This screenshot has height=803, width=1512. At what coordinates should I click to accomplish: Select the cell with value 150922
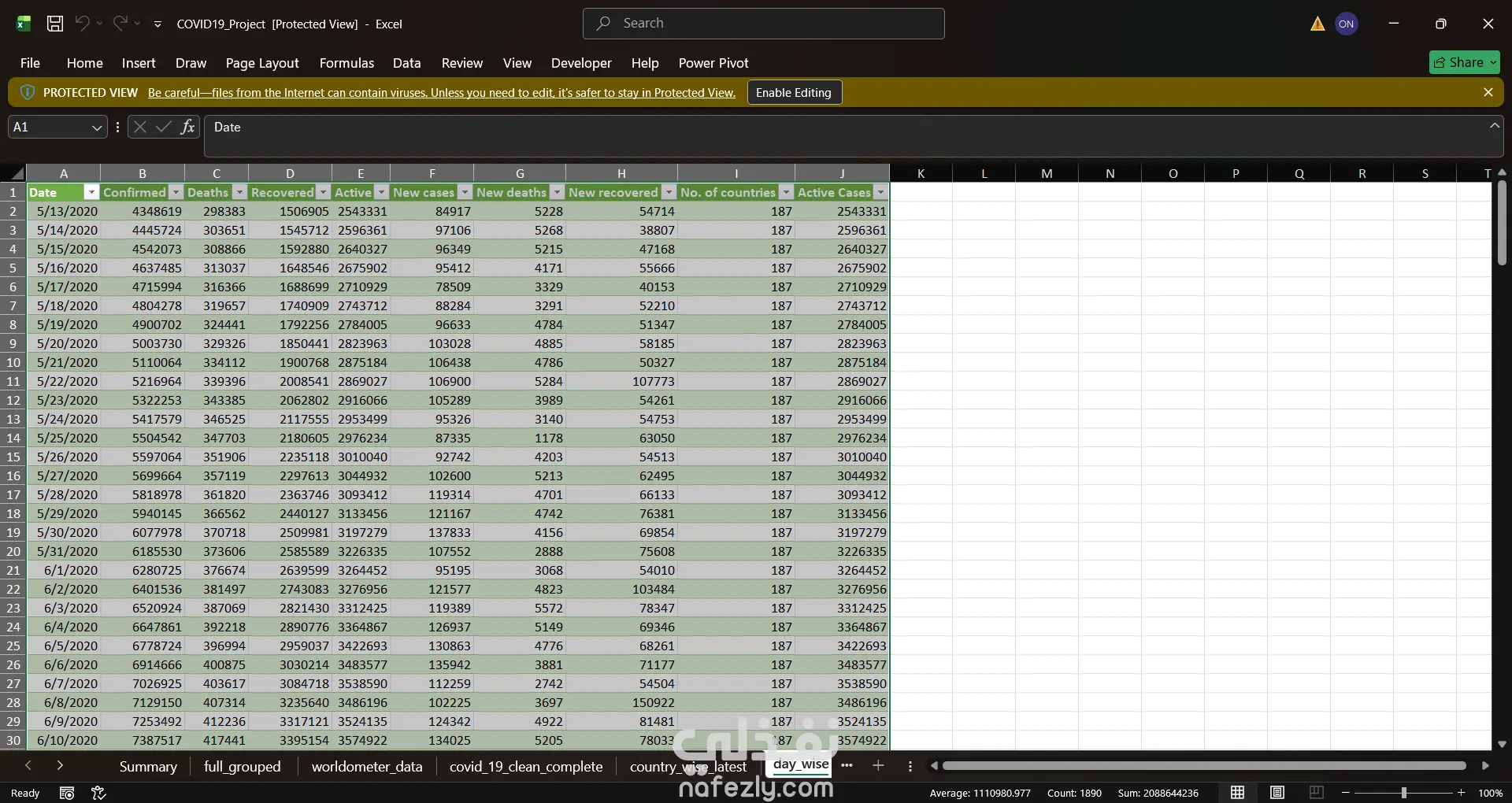tap(621, 702)
